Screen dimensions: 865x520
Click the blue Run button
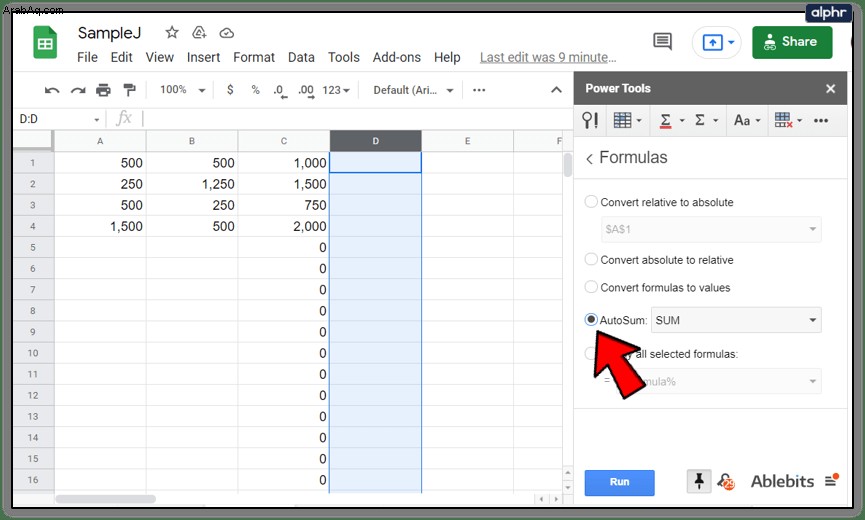click(620, 483)
